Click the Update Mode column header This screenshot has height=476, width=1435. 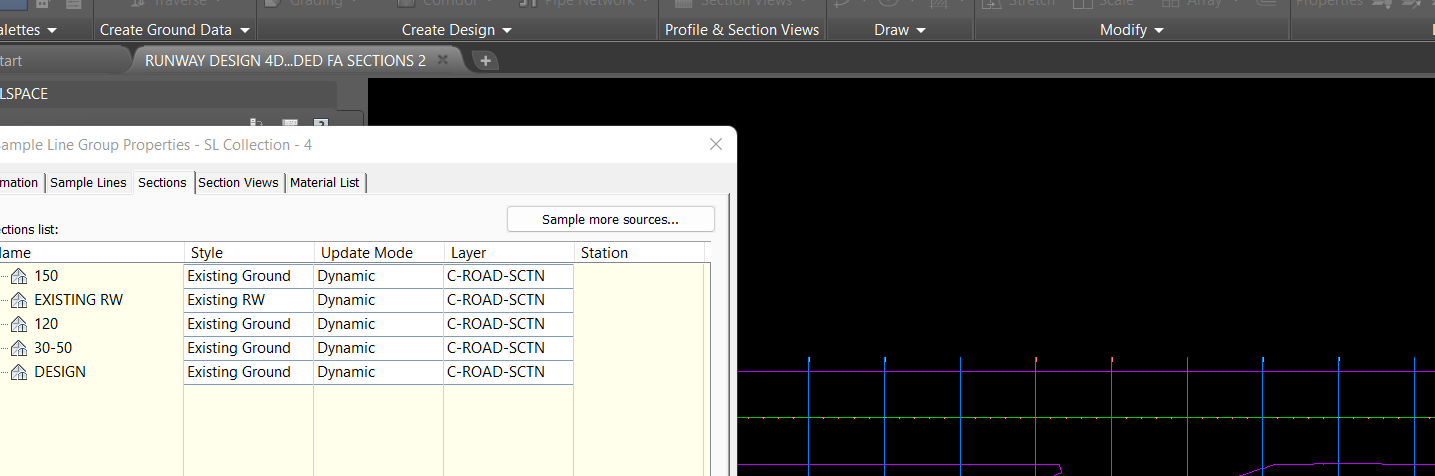click(x=379, y=253)
